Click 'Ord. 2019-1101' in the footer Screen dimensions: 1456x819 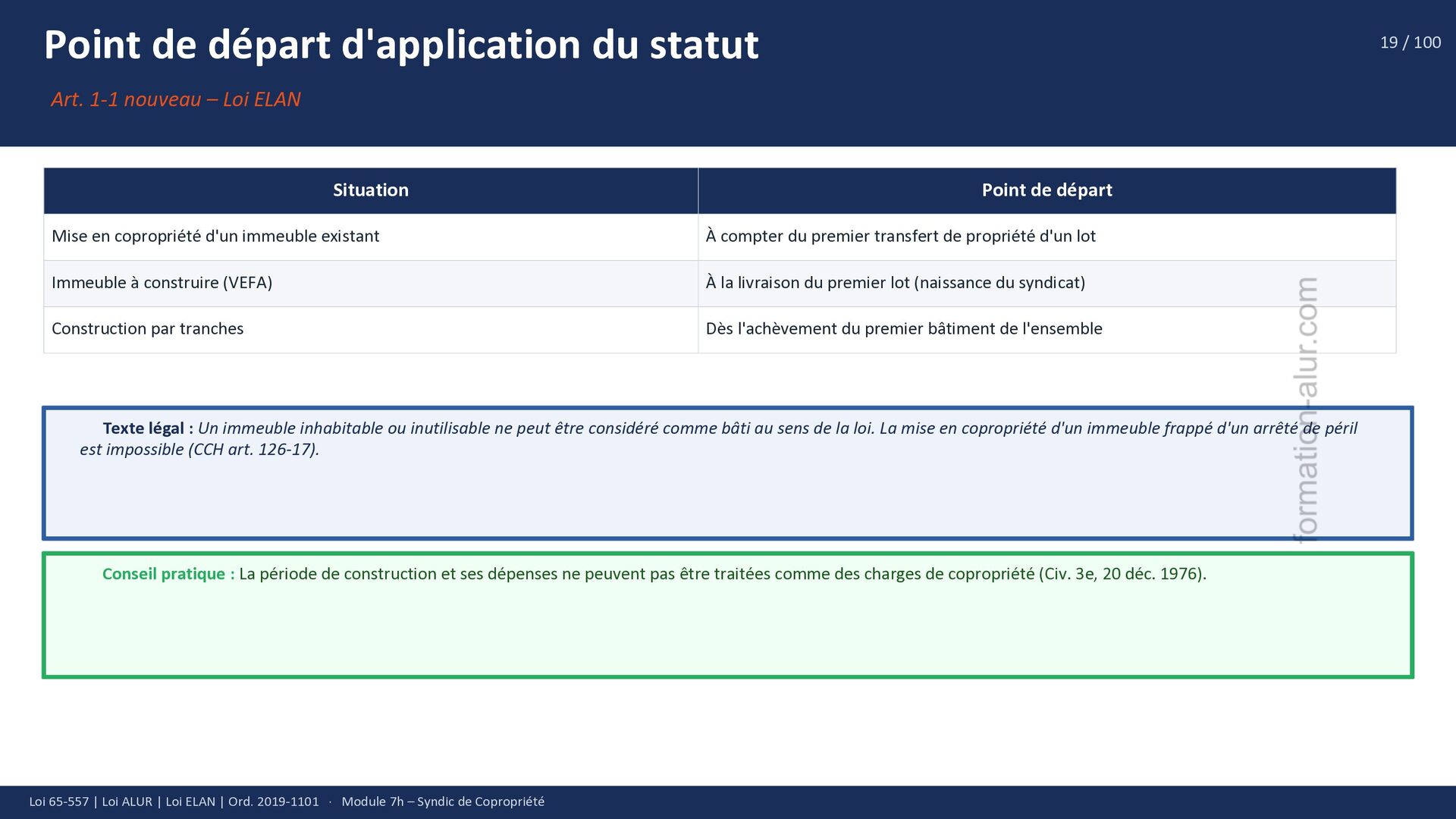(x=273, y=802)
